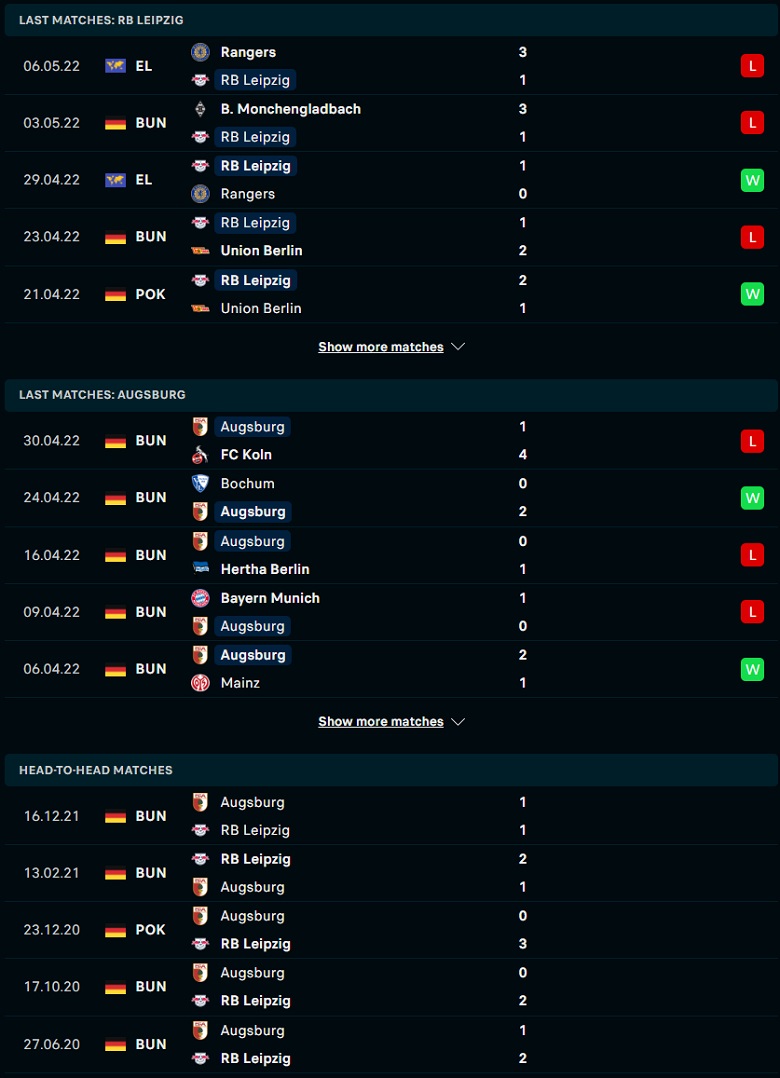
Task: Open the 16.12.21 Augsburg vs RB Leipzig head-to-head match
Action: (390, 816)
